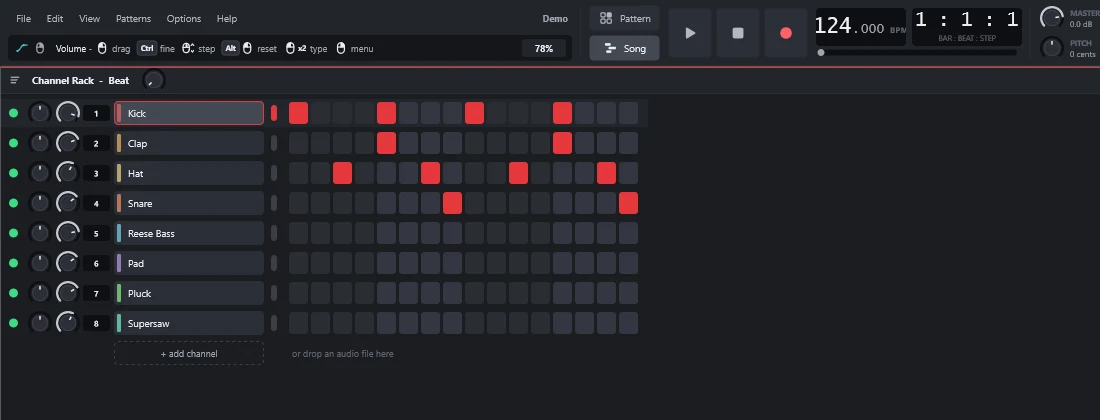Click the Clap channel selector light
This screenshot has width=1100, height=420.
pos(274,143)
